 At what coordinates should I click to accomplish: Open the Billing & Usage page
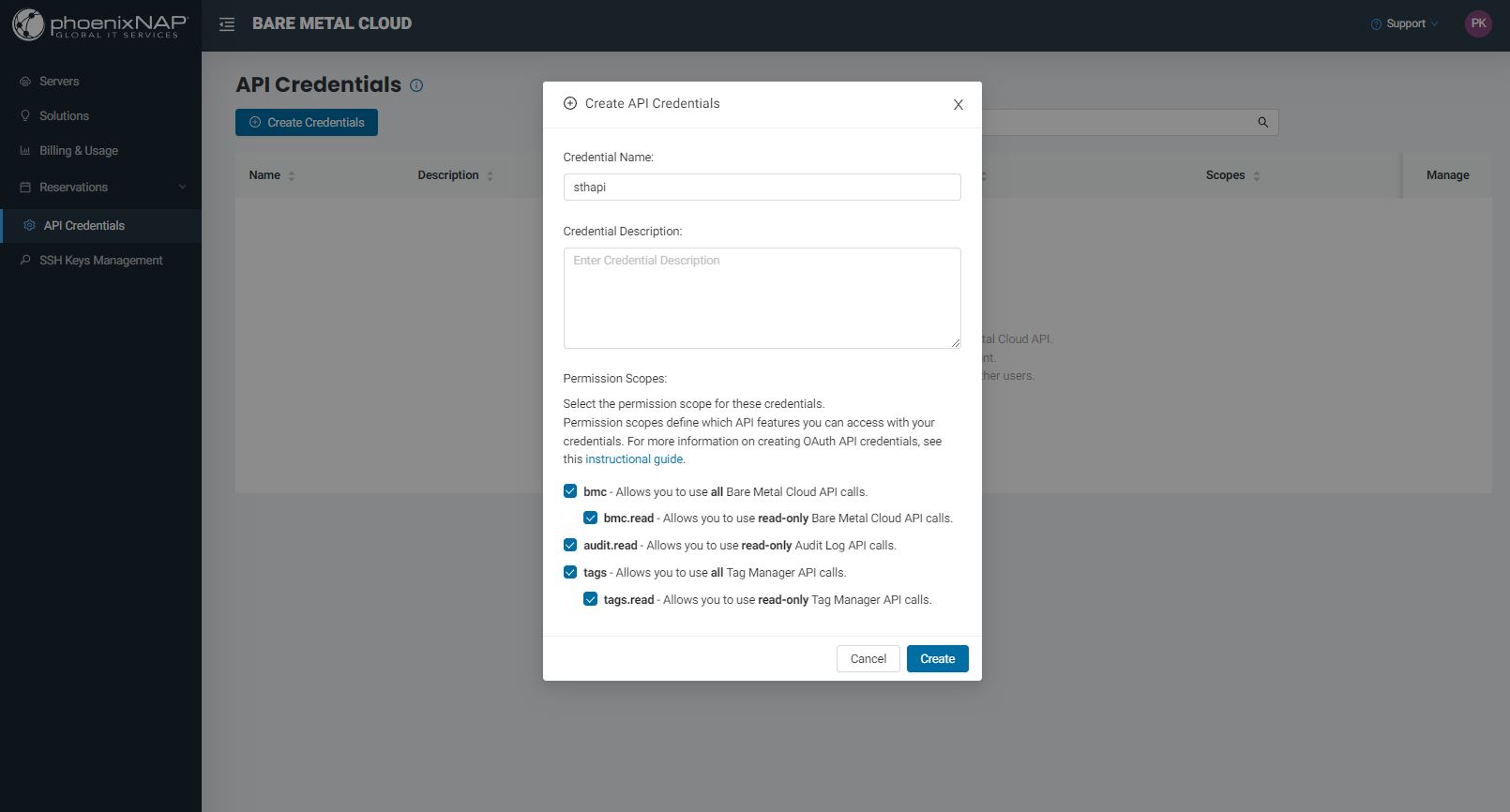(79, 151)
